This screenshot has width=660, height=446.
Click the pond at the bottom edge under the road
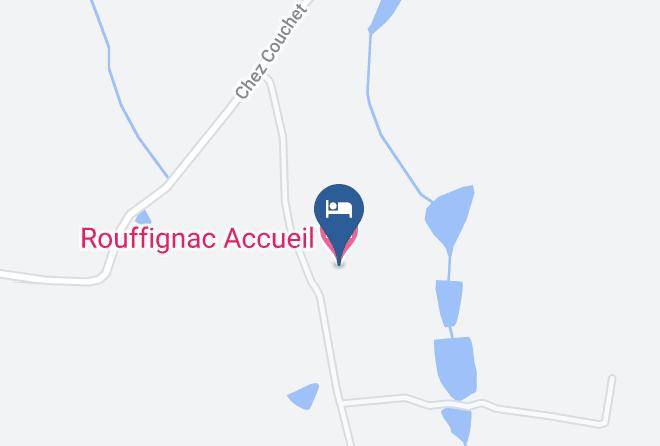click(x=458, y=425)
